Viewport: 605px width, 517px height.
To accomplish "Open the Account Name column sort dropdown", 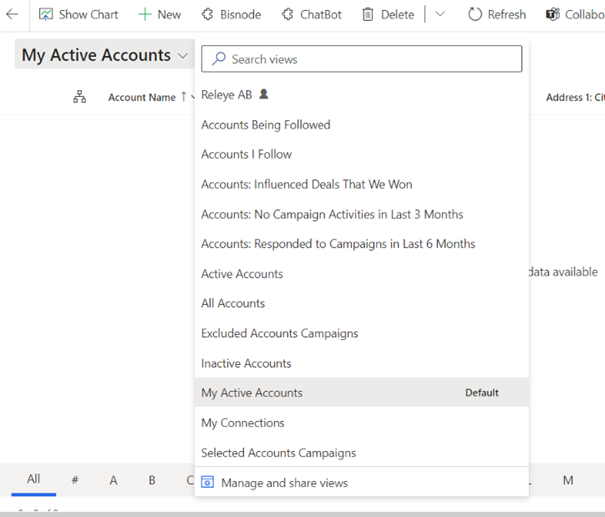I will [x=192, y=98].
